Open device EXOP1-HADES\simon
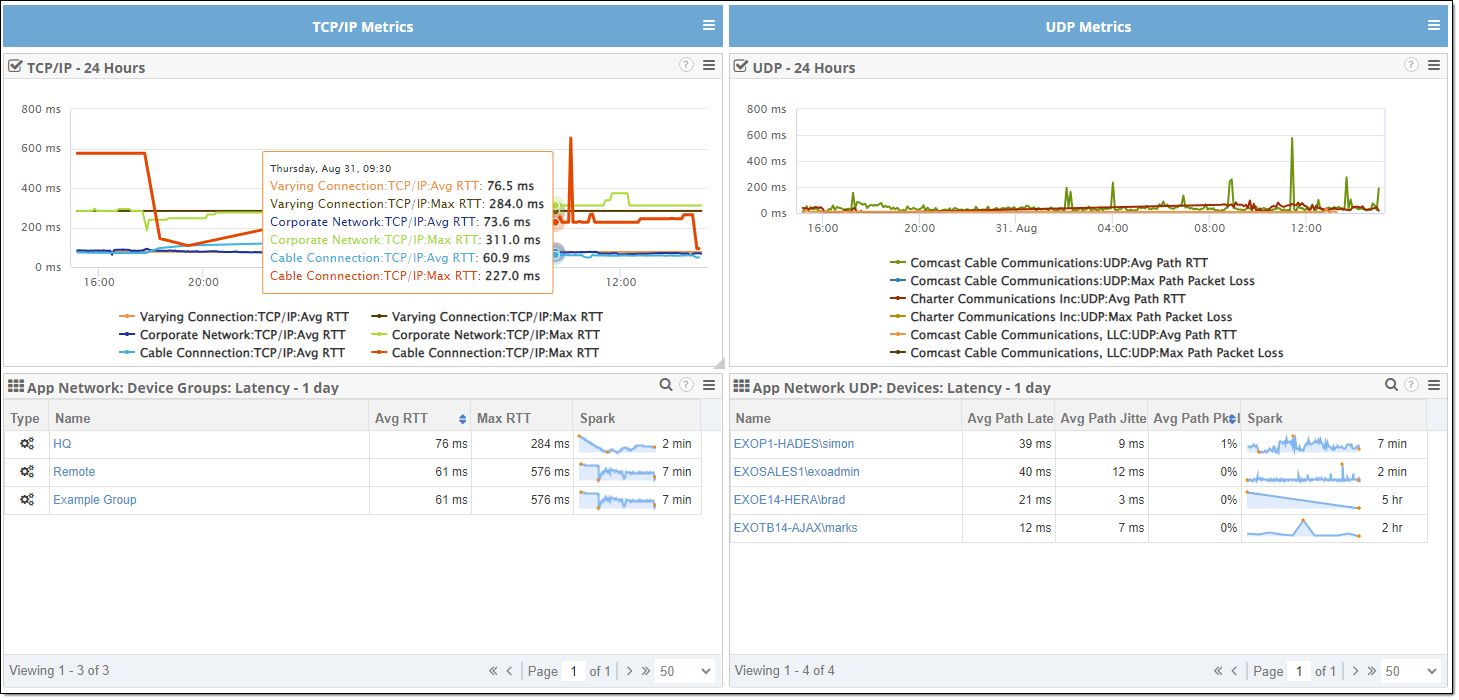This screenshot has width=1459, height=700. [x=794, y=444]
